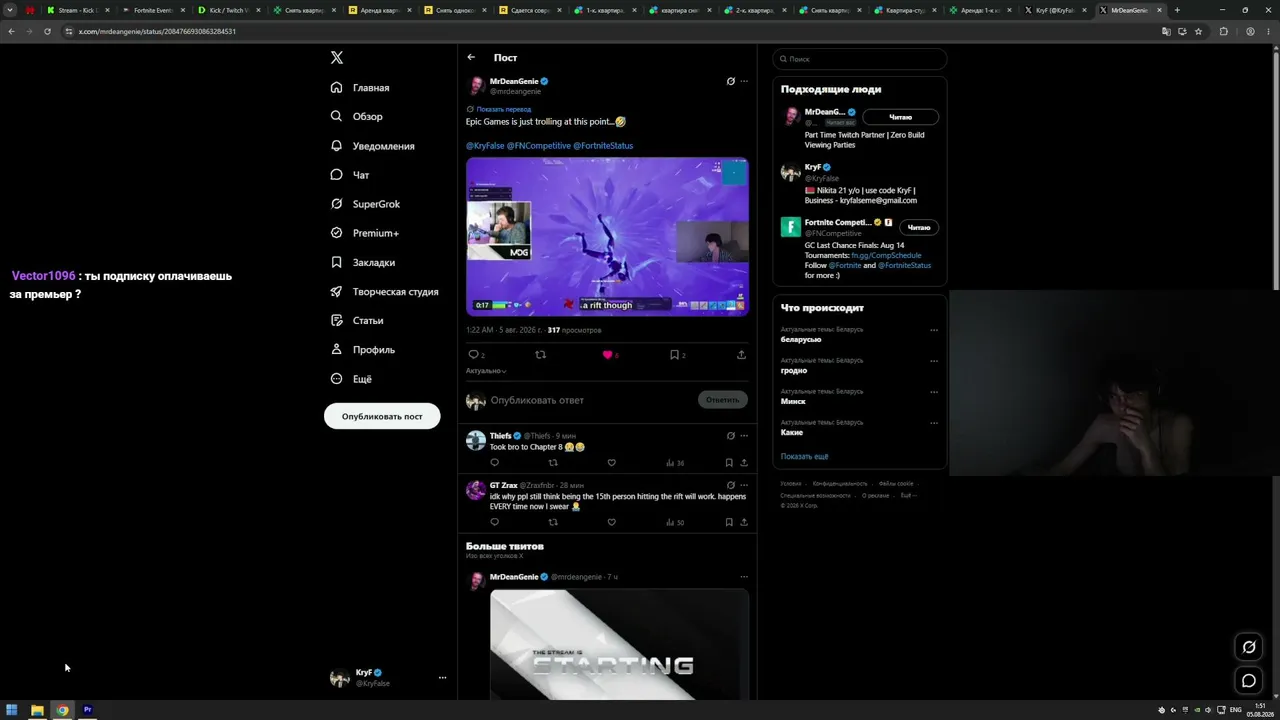Open options on the 7 ч MrDeanGenie post
This screenshot has height=720, width=1280.
pos(744,577)
